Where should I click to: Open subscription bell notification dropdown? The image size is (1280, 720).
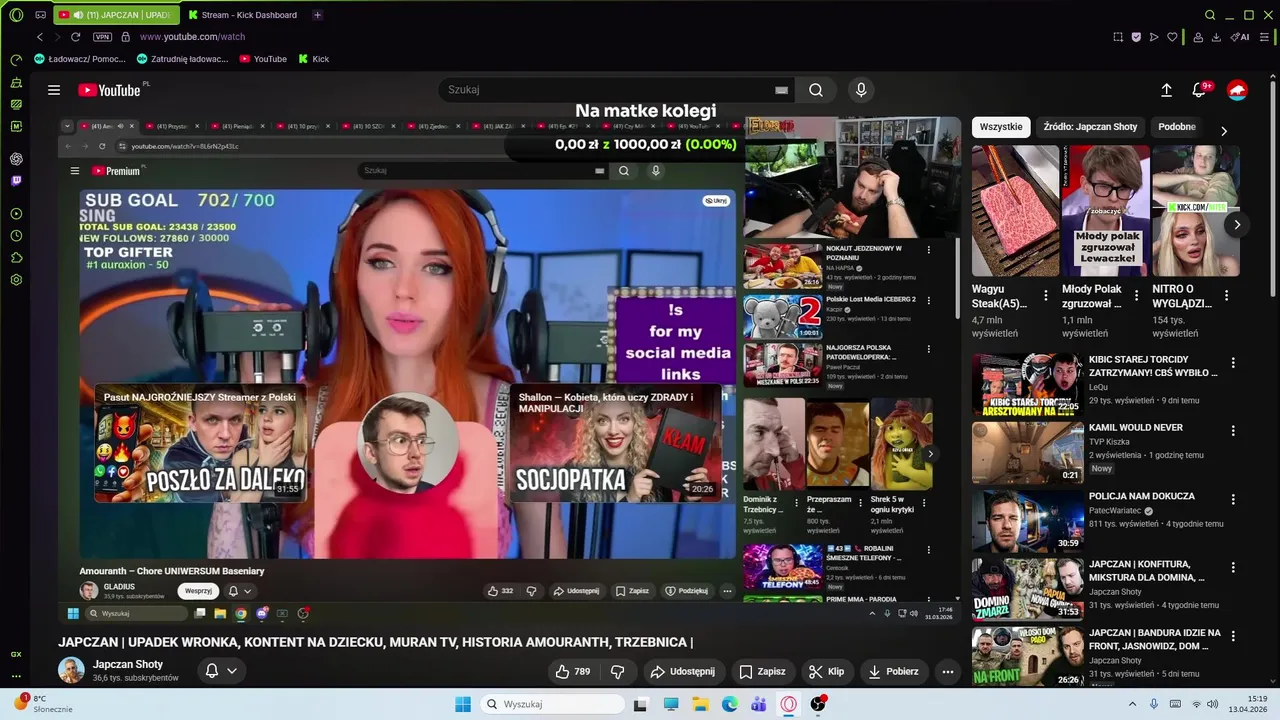point(221,671)
